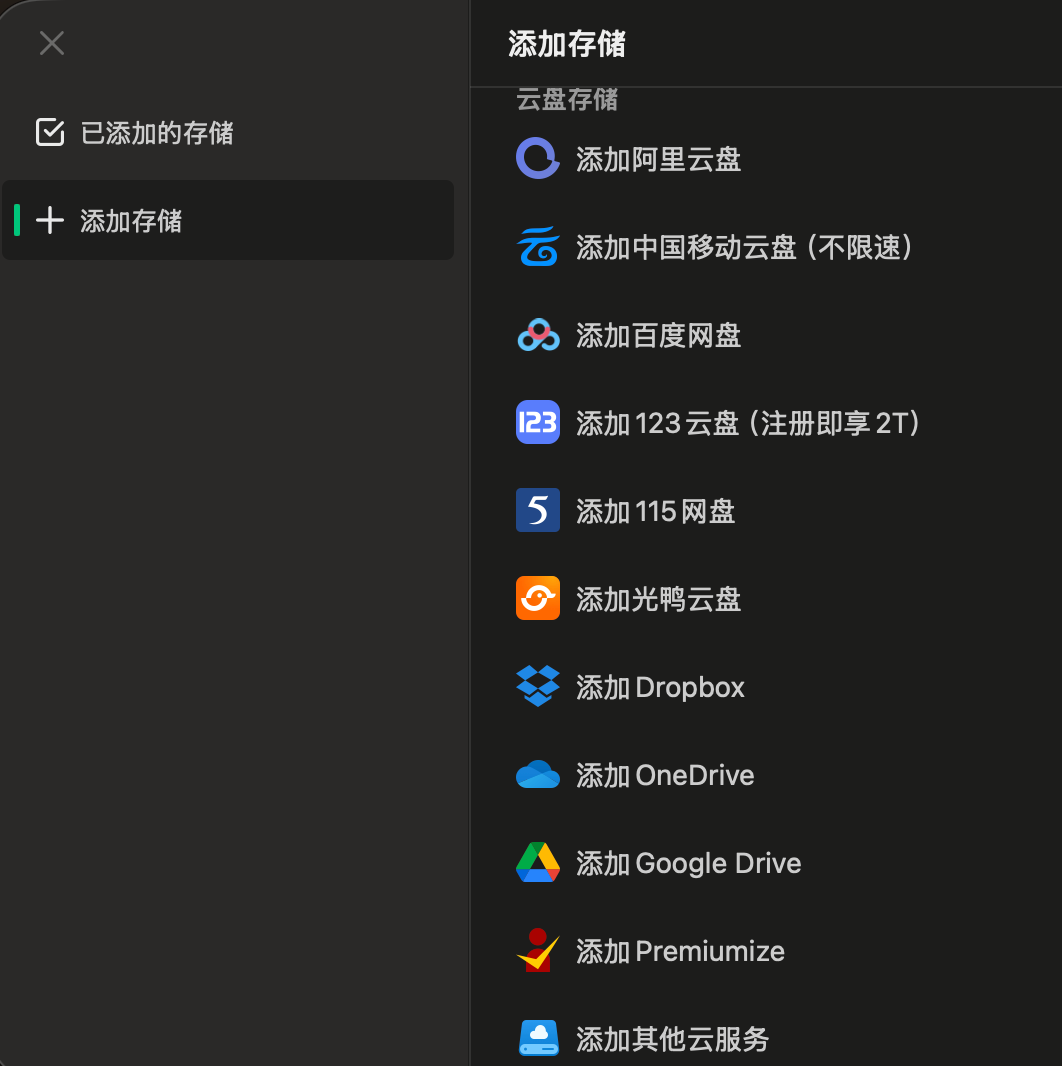Screen dimensions: 1062x1066
Task: Click the Premiumize logo icon
Action: click(538, 950)
